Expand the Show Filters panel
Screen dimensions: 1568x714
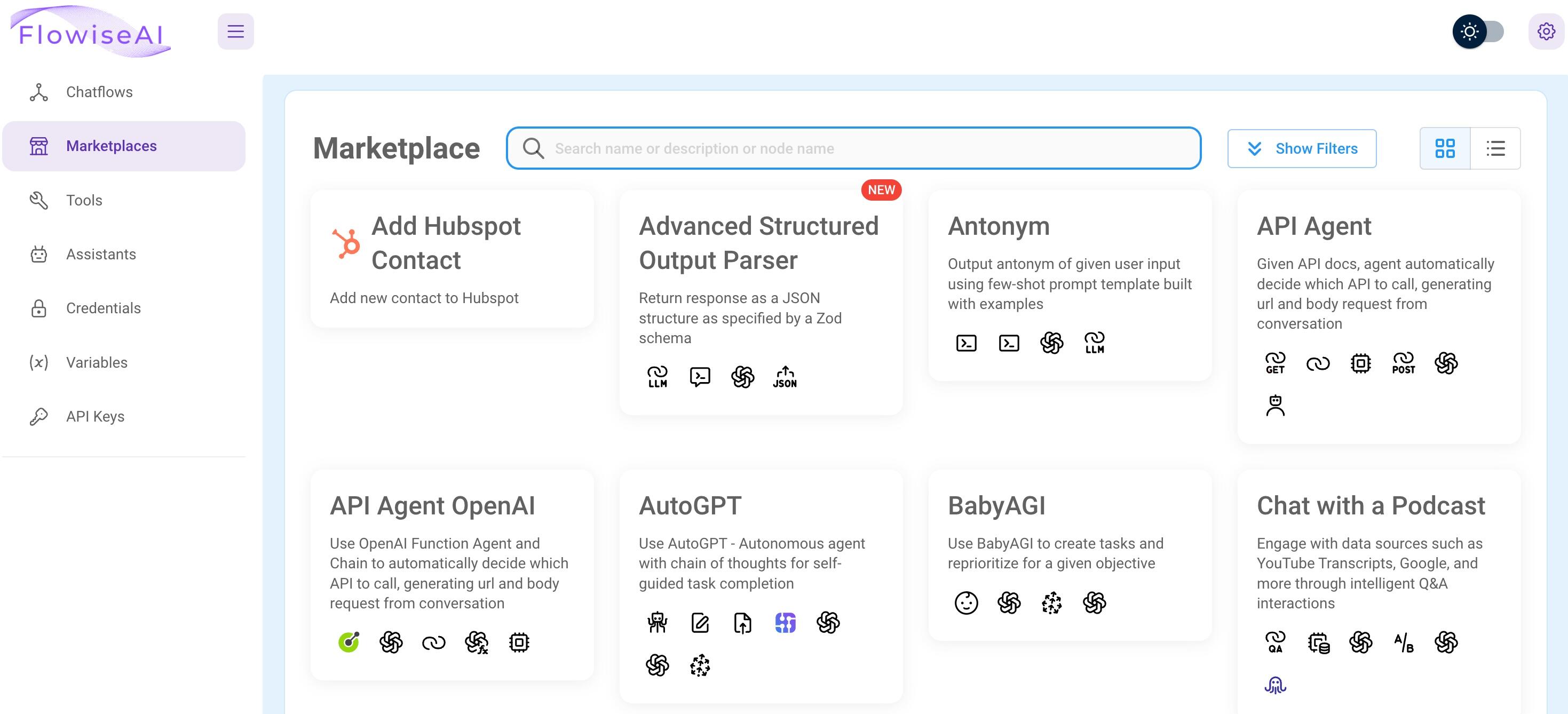1302,148
